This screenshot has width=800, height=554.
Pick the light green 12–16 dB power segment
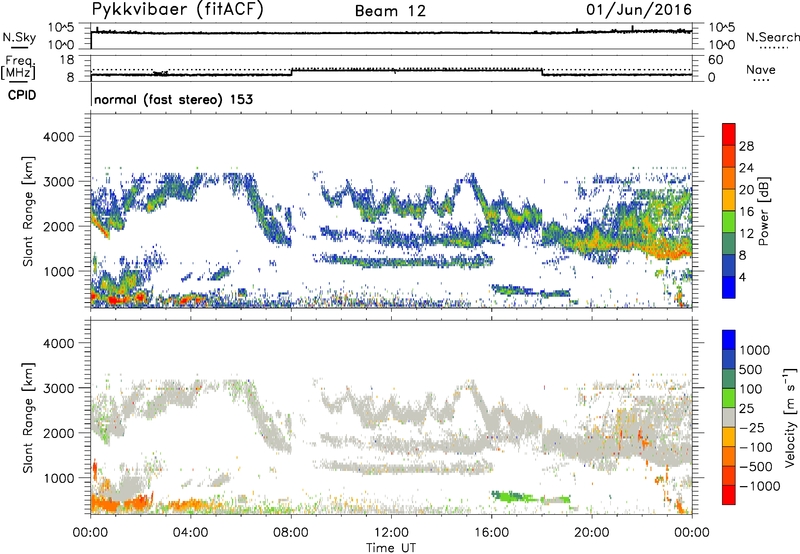(729, 221)
